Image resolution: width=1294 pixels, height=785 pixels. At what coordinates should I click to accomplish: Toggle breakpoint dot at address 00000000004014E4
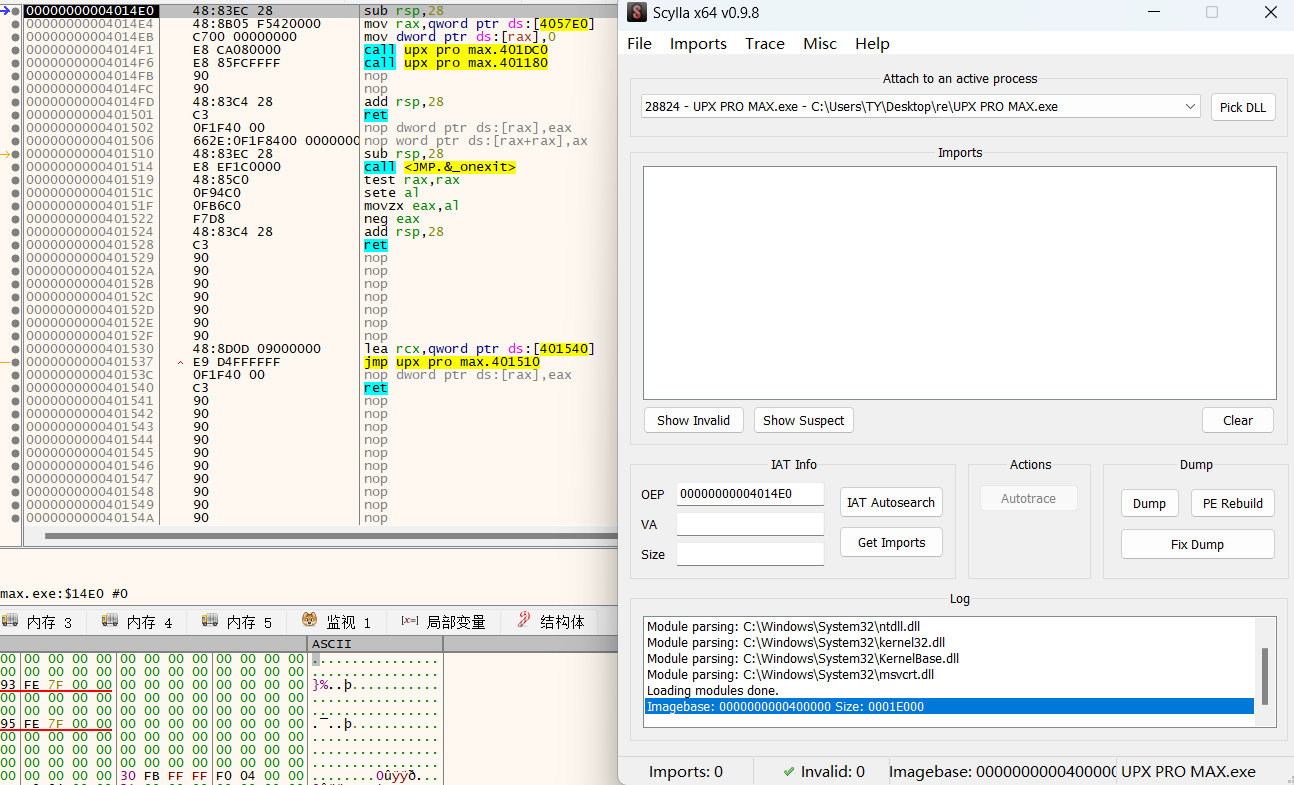pyautogui.click(x=15, y=24)
